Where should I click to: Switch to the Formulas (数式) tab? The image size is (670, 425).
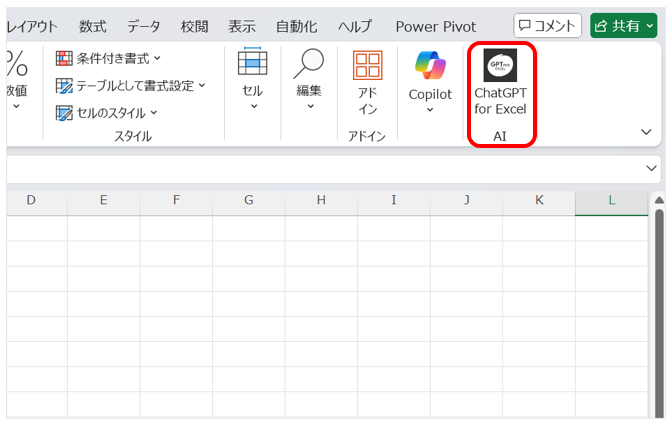pyautogui.click(x=93, y=27)
